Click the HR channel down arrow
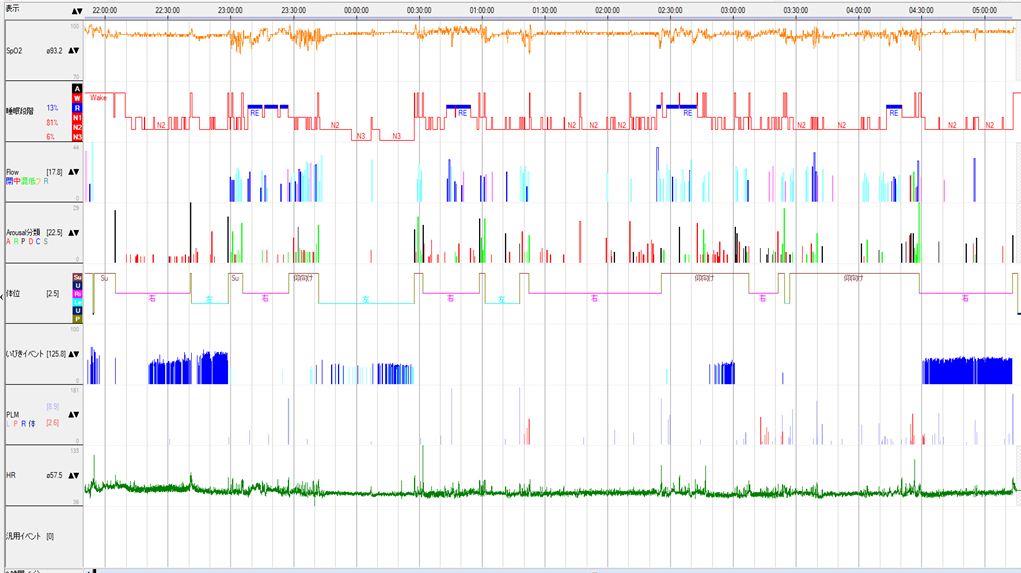Viewport: 1021px width, 573px height. tap(79, 475)
